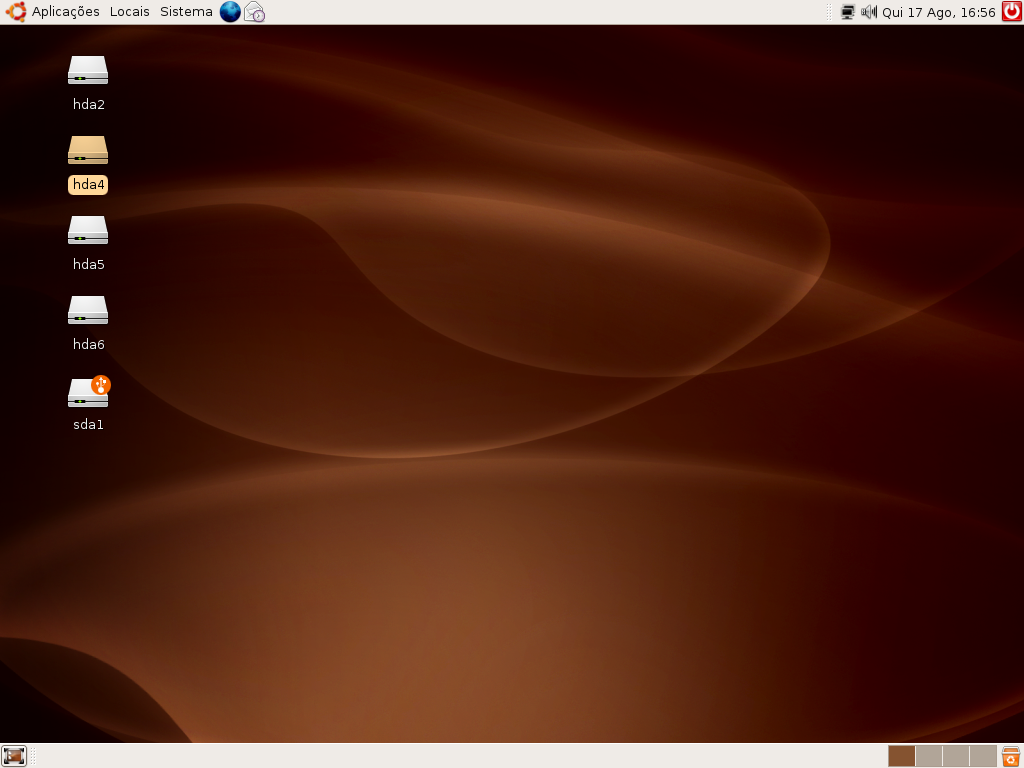
Task: Launch the Evolution mail icon
Action: coord(255,12)
